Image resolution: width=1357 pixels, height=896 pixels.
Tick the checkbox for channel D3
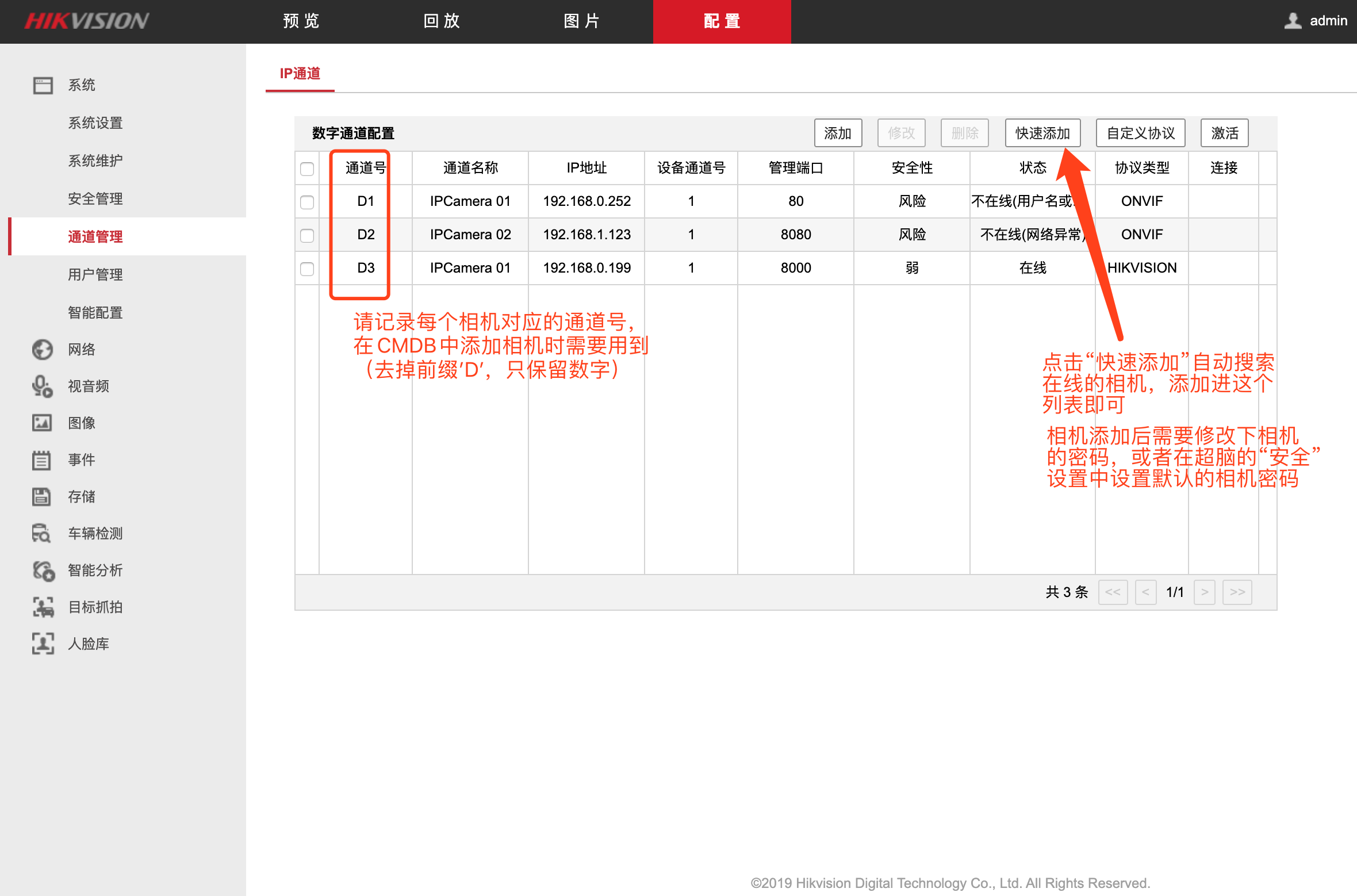click(307, 269)
